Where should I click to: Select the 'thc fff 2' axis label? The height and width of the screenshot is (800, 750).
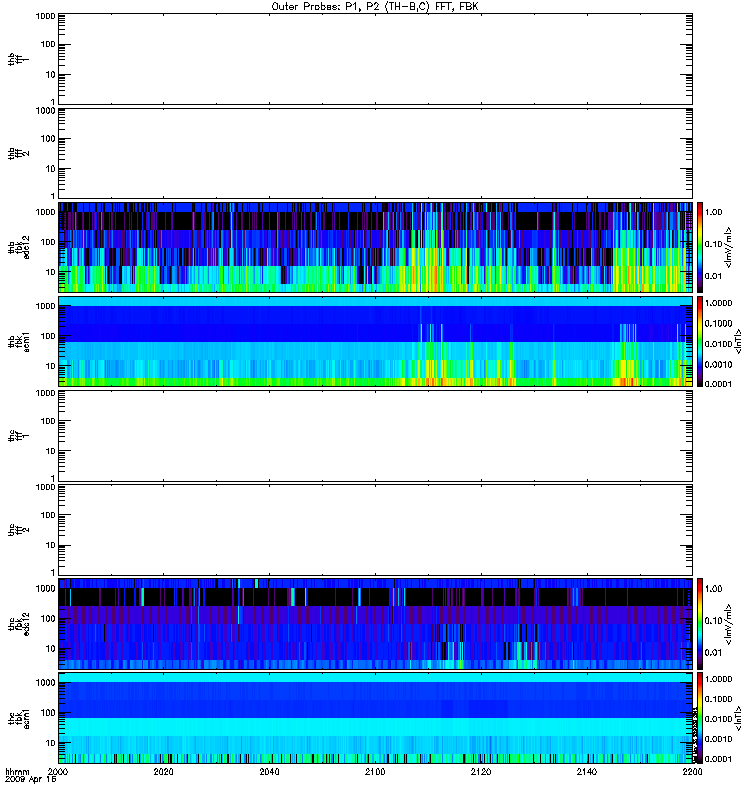18,530
